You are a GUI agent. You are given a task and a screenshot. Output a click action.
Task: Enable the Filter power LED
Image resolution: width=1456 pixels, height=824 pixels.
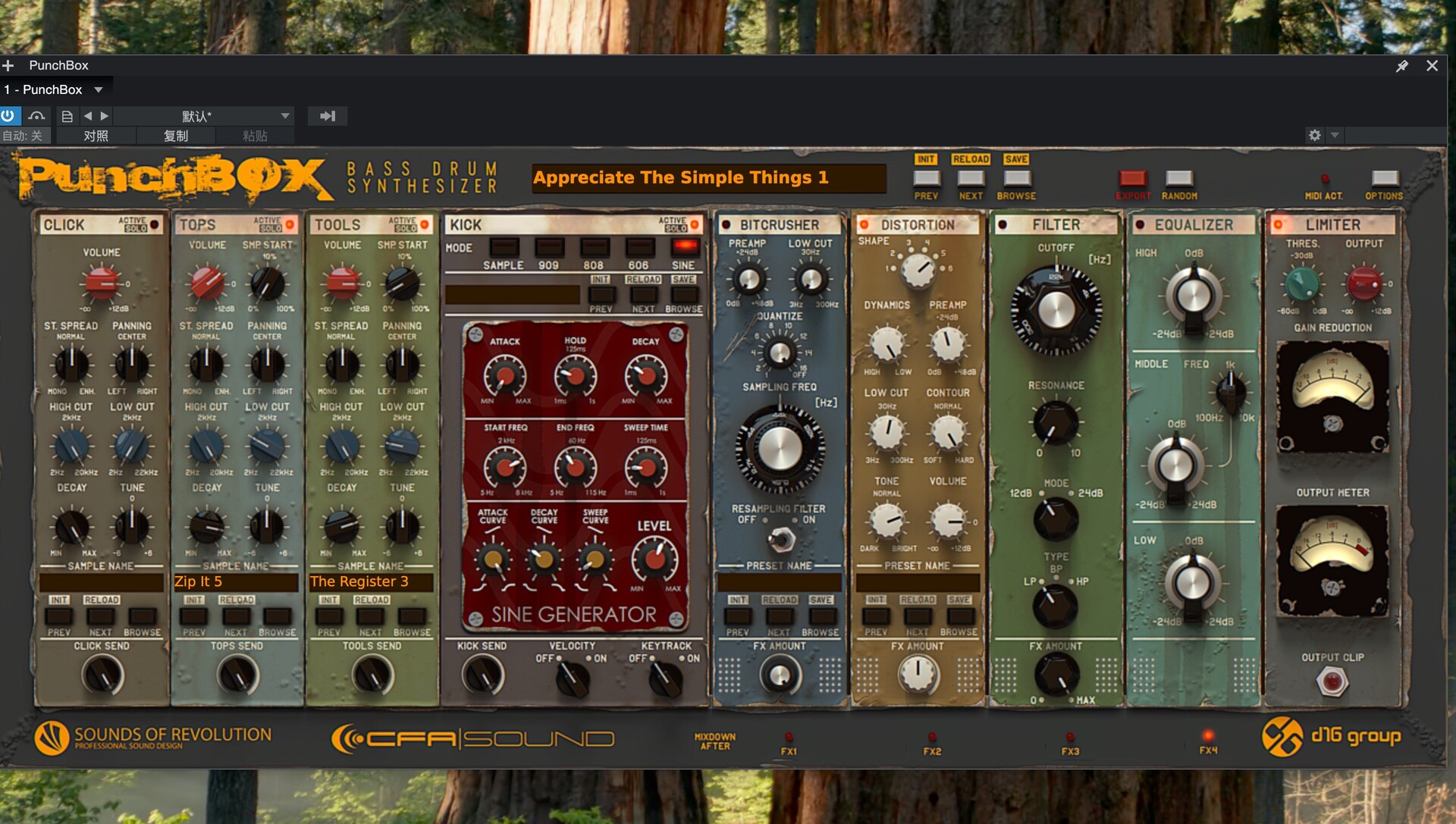pos(1002,224)
